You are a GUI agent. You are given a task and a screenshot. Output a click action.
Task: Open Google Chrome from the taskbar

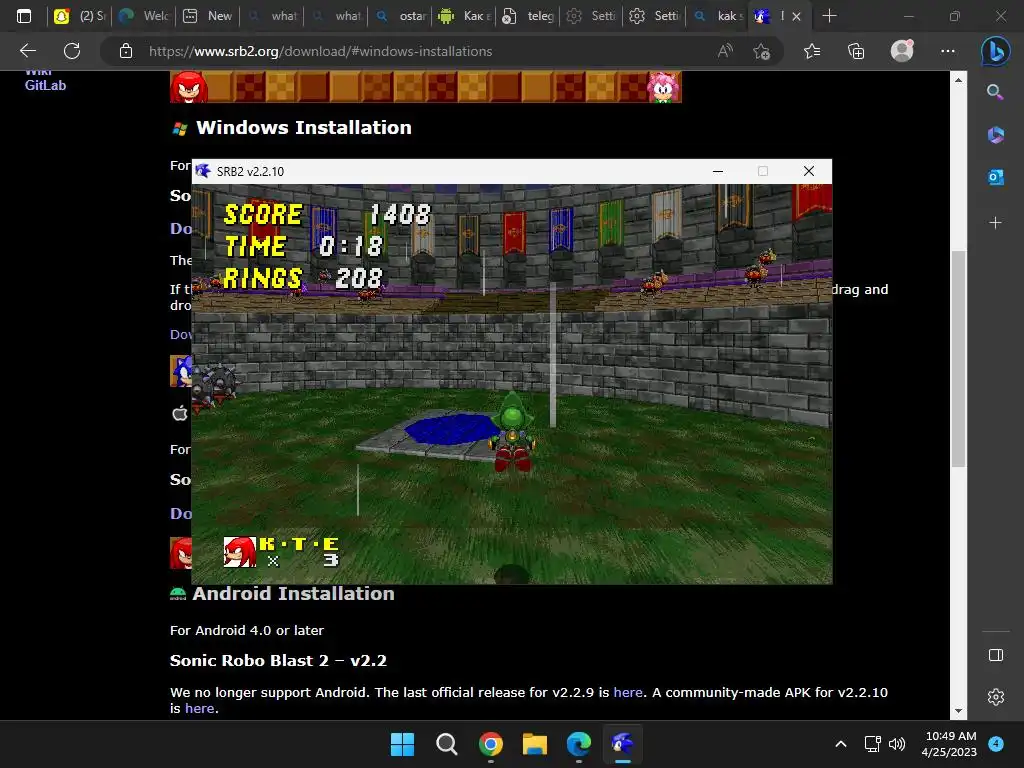point(490,744)
